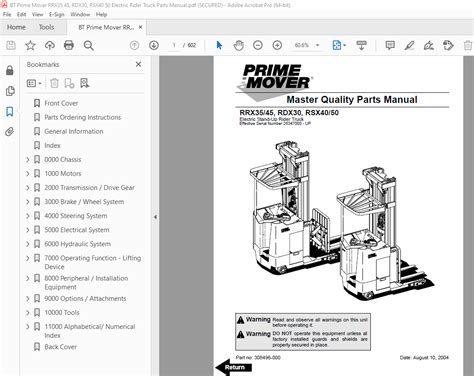Select the Hand pan tool
This screenshot has width=474, height=376.
[x=238, y=45]
